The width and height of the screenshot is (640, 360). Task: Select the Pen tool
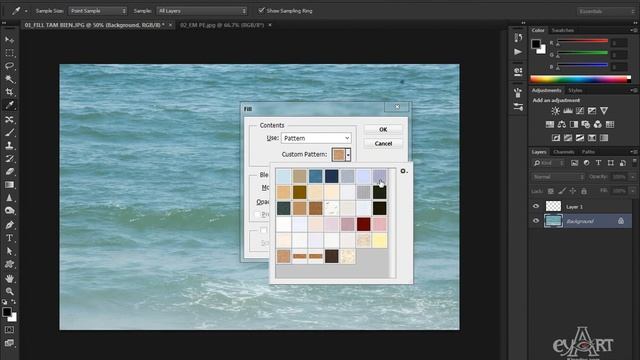[x=9, y=225]
